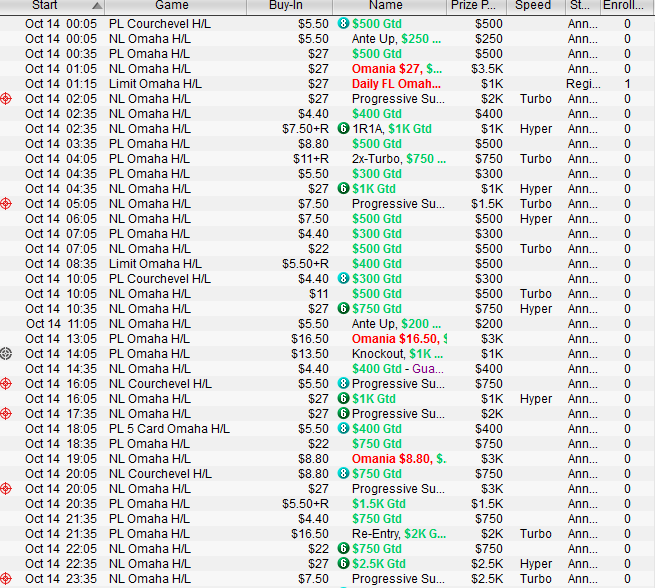This screenshot has width=655, height=588.
Task: Select the '1R1A, $1K Gtd' tournament name
Action: coord(391,129)
